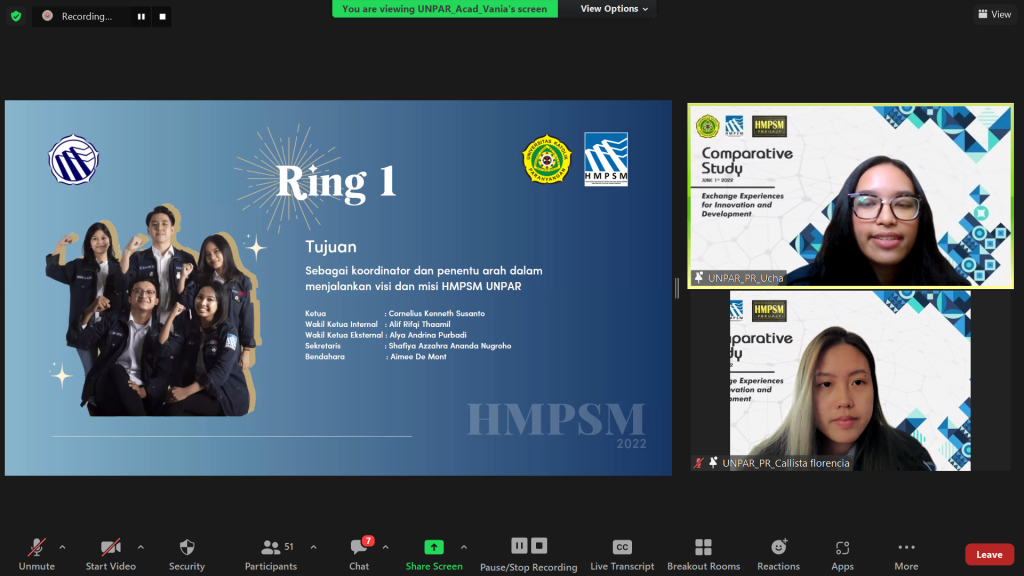The height and width of the screenshot is (576, 1024).
Task: Open the More menu
Action: (906, 553)
